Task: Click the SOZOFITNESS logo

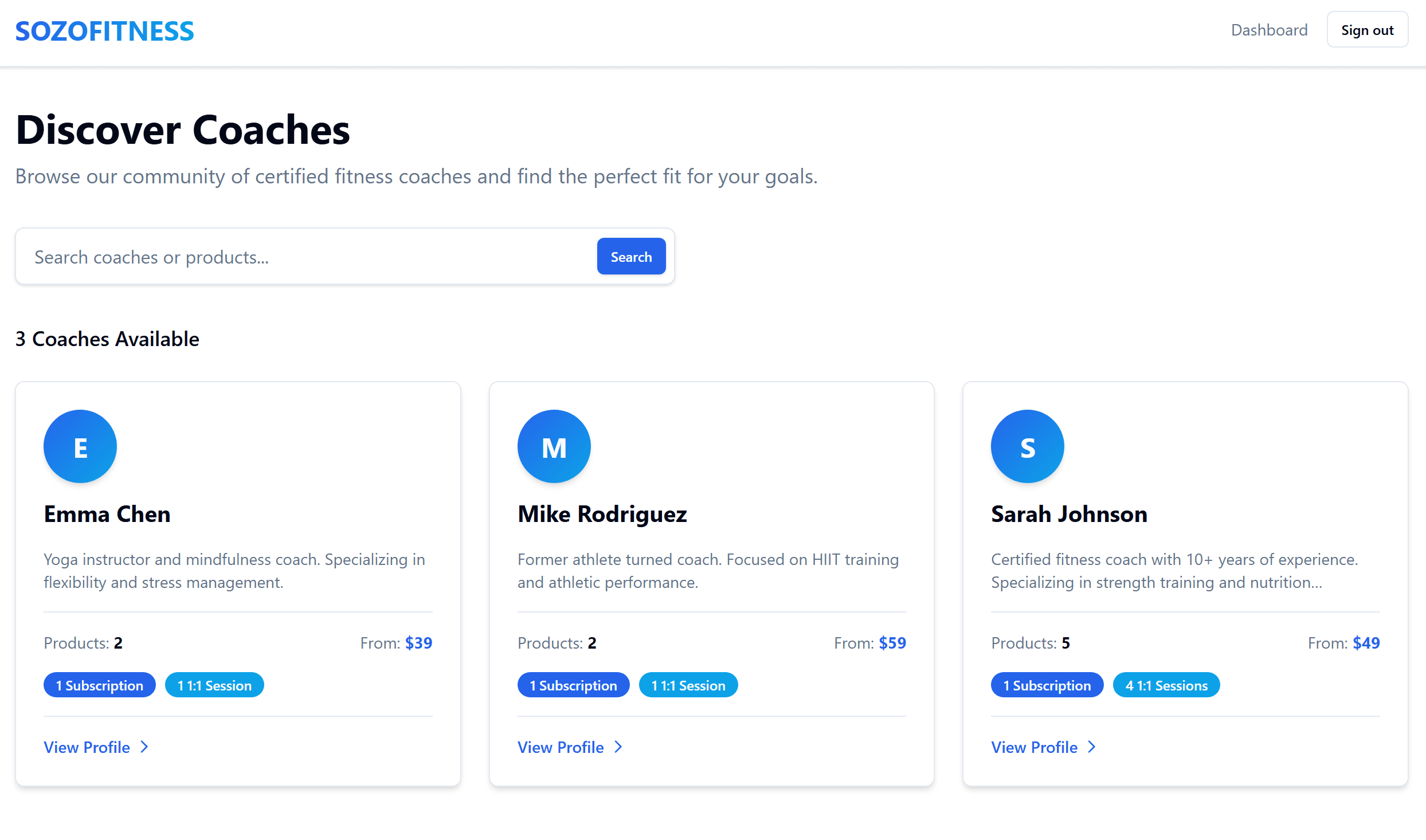Action: pyautogui.click(x=104, y=31)
